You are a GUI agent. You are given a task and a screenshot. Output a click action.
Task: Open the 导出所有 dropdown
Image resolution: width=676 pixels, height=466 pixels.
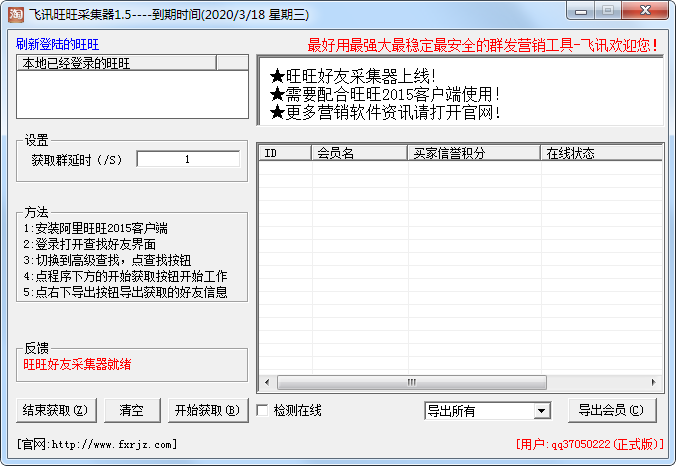click(x=541, y=411)
